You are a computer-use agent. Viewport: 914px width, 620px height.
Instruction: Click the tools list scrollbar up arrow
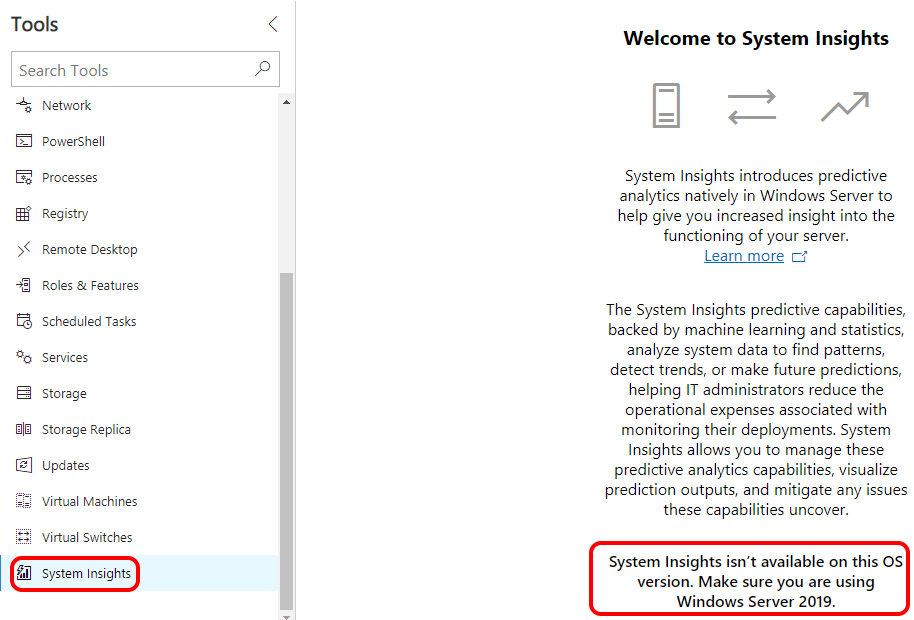pos(286,103)
